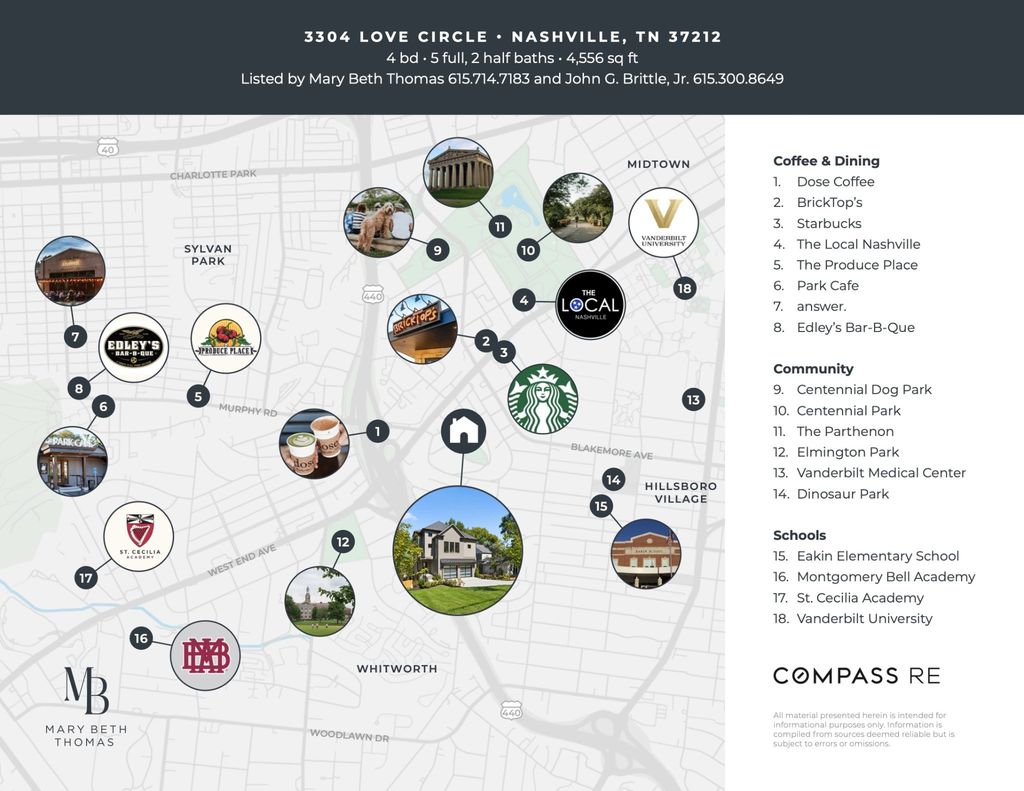Click the Eakin Elementary School photo

coord(646,554)
